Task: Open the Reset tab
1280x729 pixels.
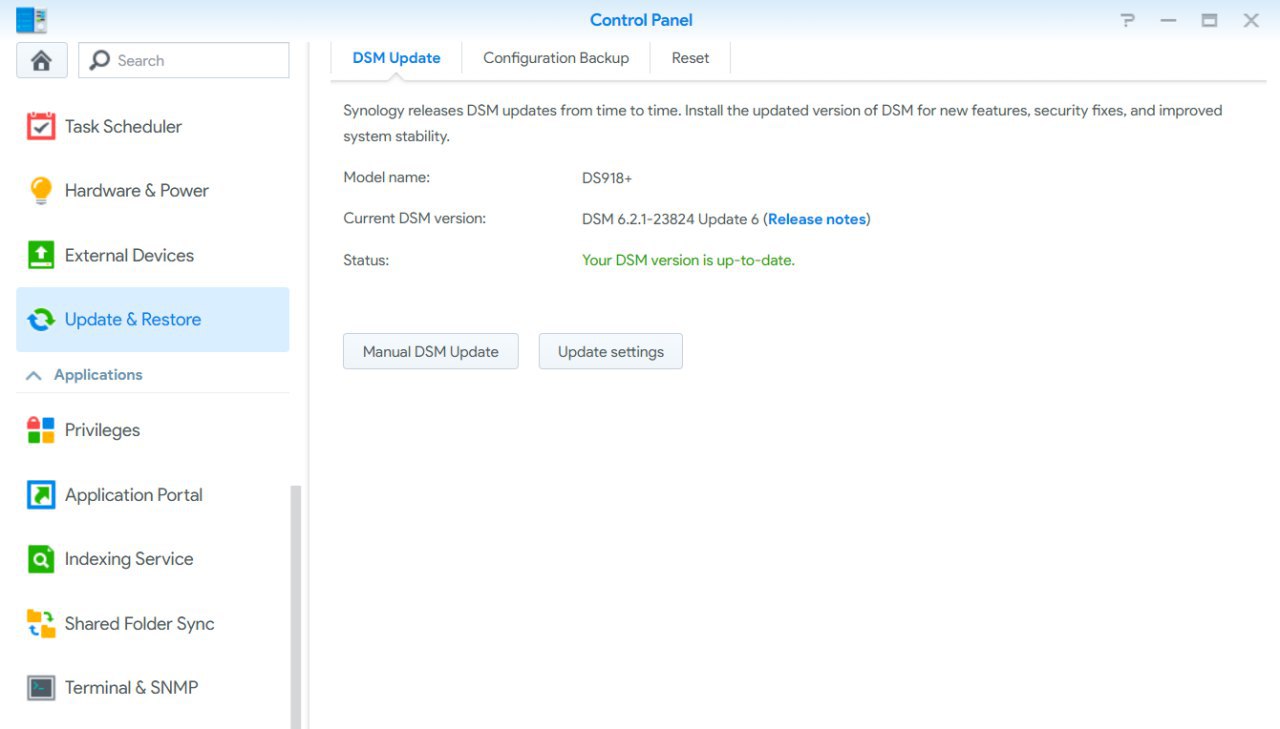Action: pos(690,58)
